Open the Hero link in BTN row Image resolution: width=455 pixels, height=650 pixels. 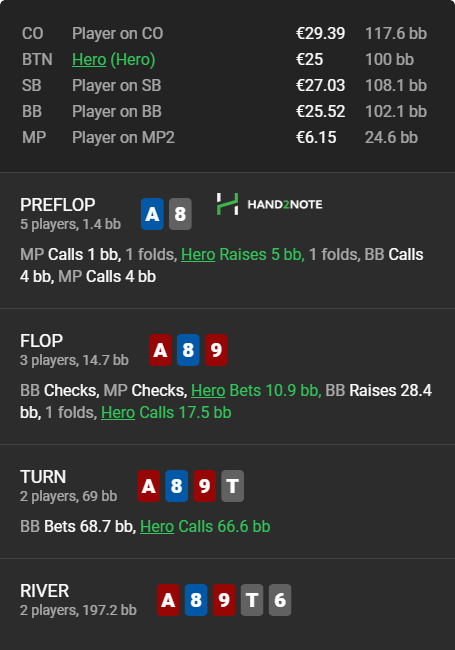pyautogui.click(x=89, y=60)
